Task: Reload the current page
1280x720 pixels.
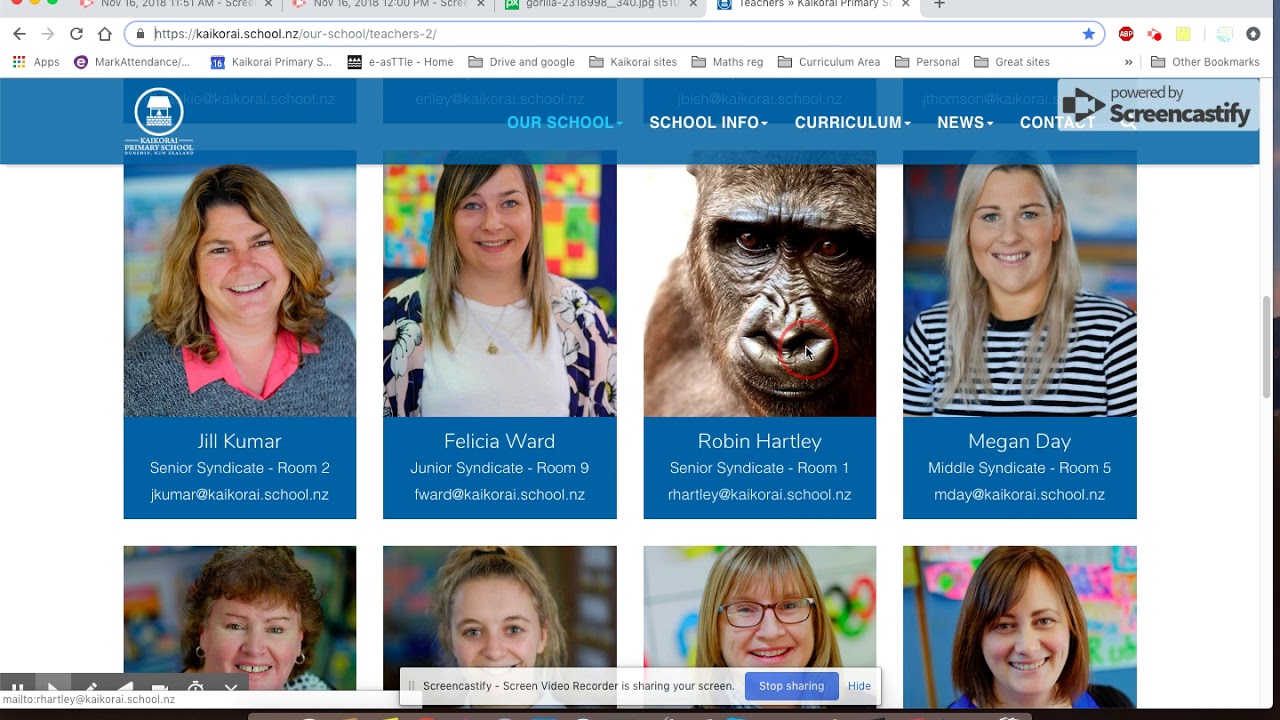Action: click(76, 34)
